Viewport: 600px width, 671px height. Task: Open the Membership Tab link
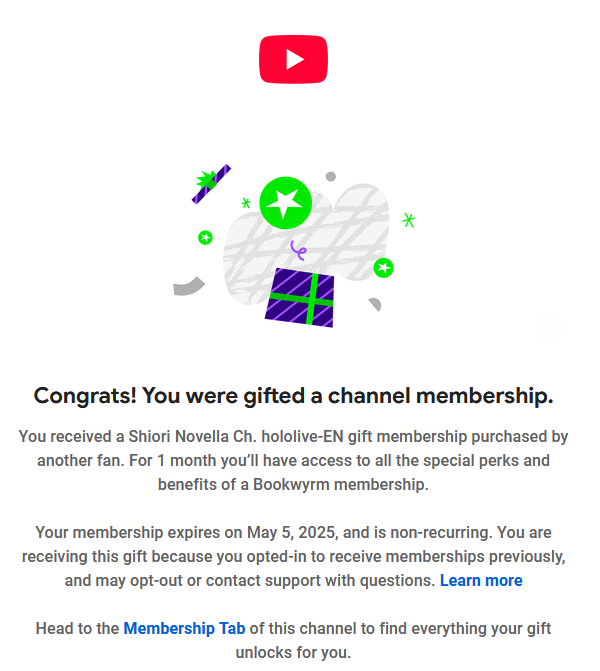pyautogui.click(x=184, y=628)
